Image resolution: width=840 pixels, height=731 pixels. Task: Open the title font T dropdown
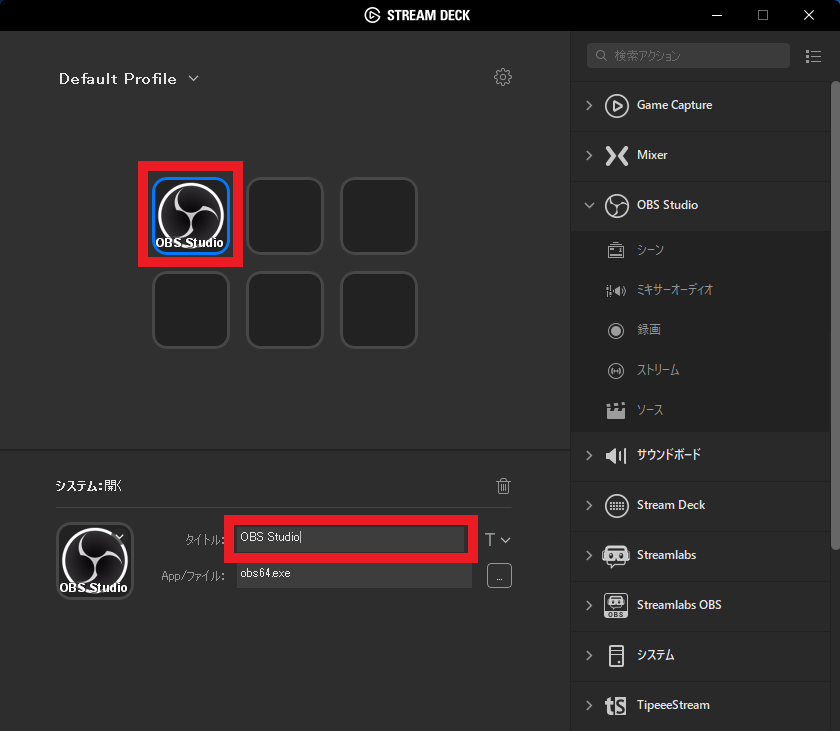click(497, 540)
